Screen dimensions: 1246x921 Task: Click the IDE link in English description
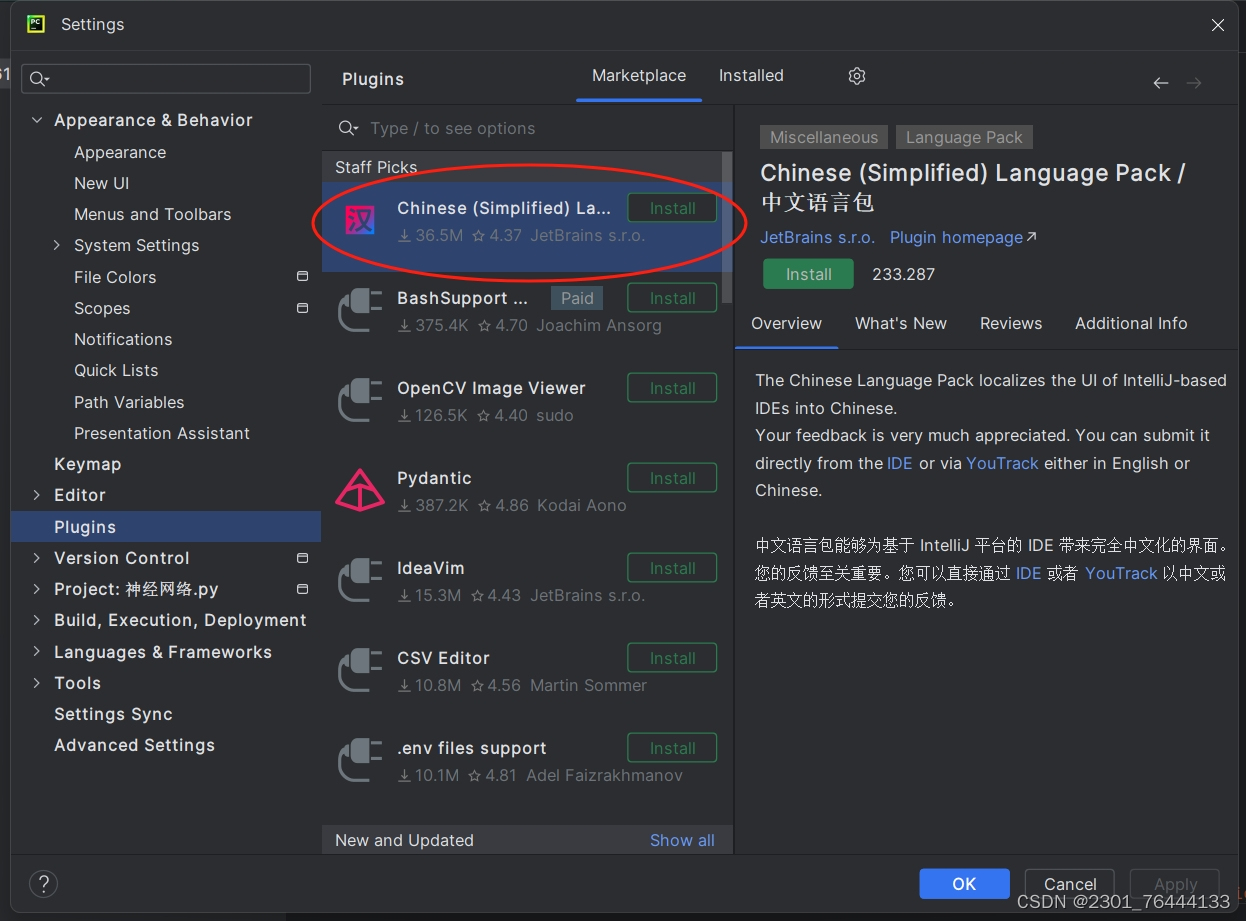[900, 463]
